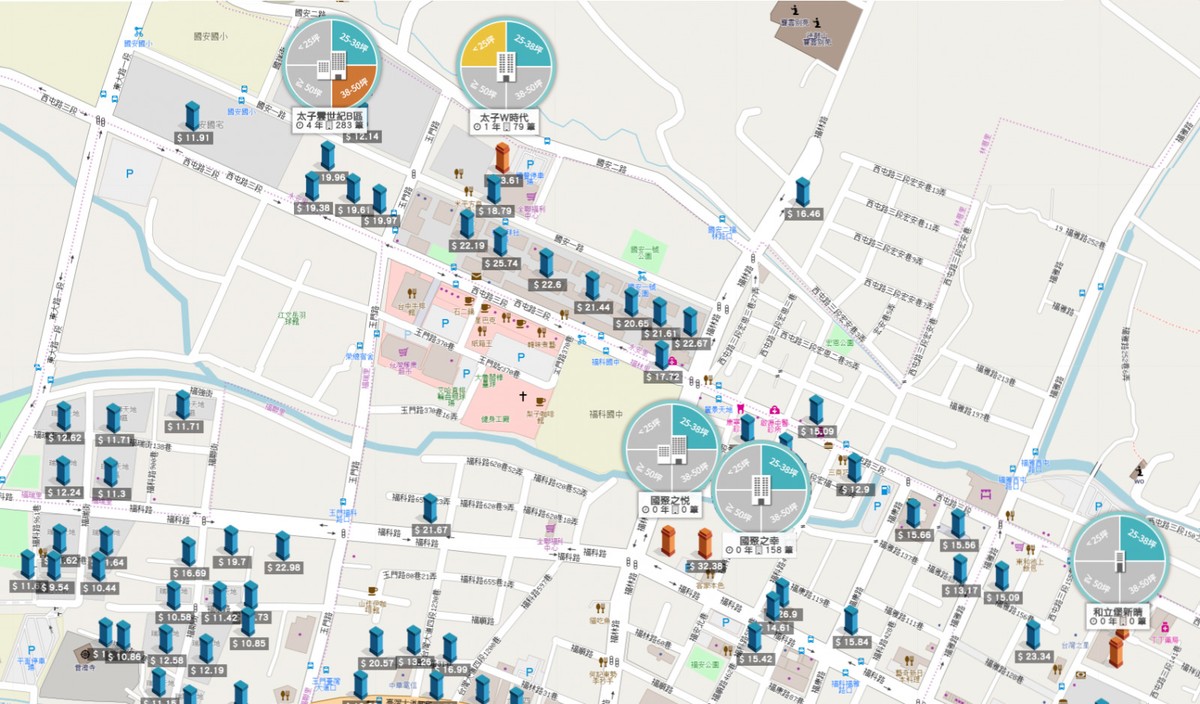Select the building marker priced $16.69
Viewport: 1200px width, 704px height.
(x=188, y=552)
